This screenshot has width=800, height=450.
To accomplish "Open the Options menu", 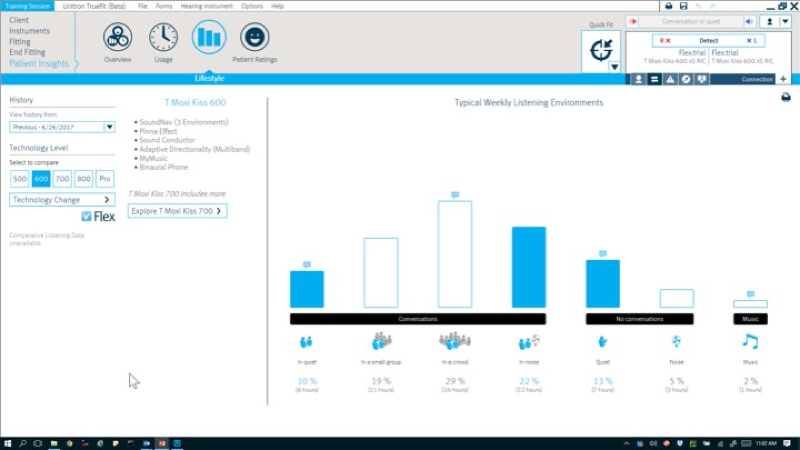I will point(252,6).
